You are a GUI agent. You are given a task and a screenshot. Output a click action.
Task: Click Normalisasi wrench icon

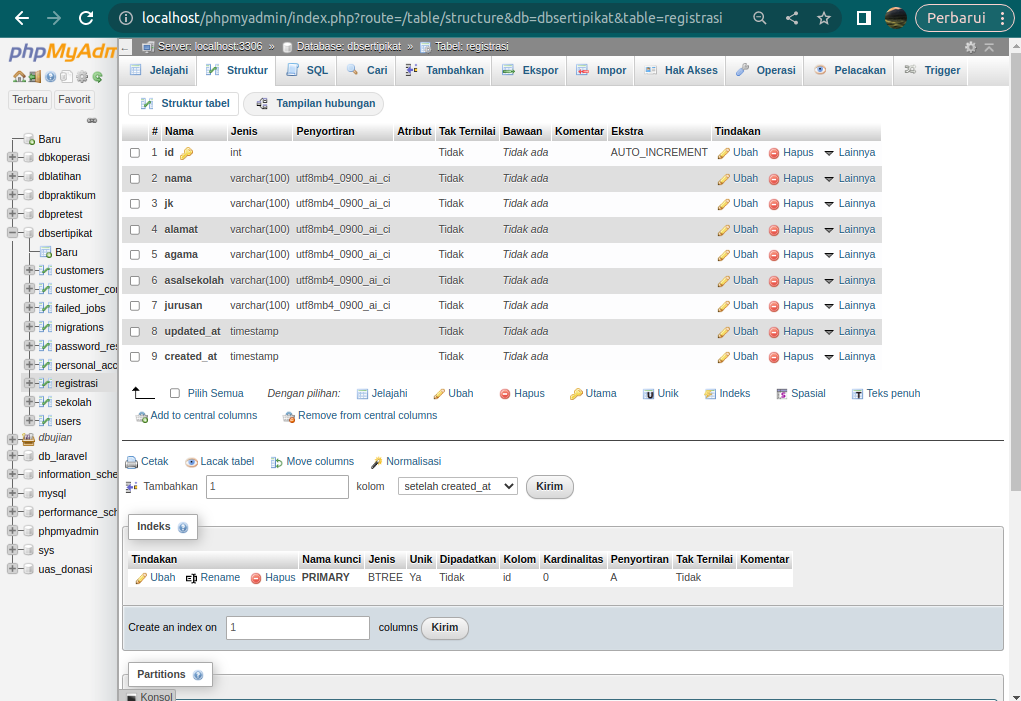(376, 462)
